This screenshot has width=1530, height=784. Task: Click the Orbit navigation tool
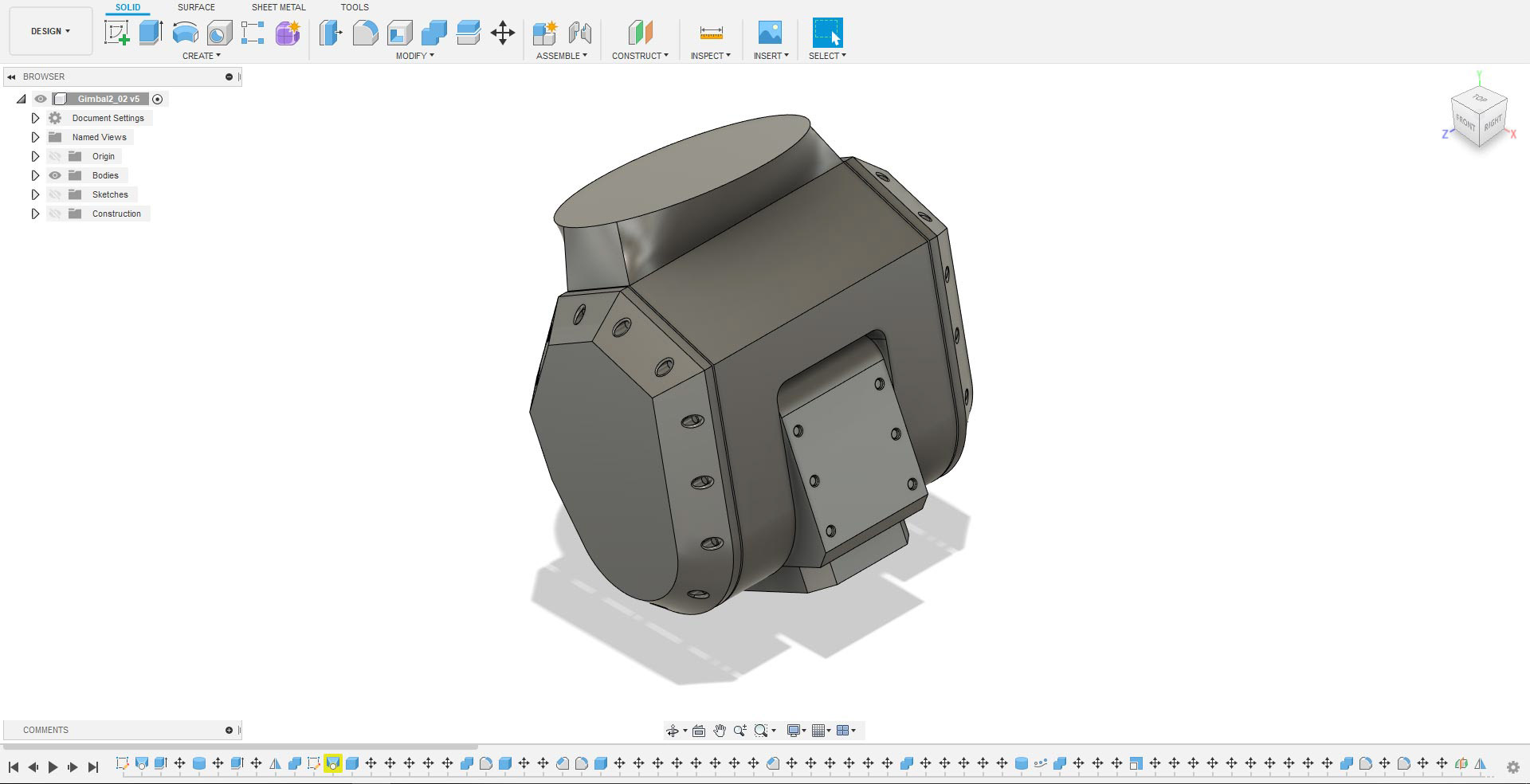pos(673,731)
